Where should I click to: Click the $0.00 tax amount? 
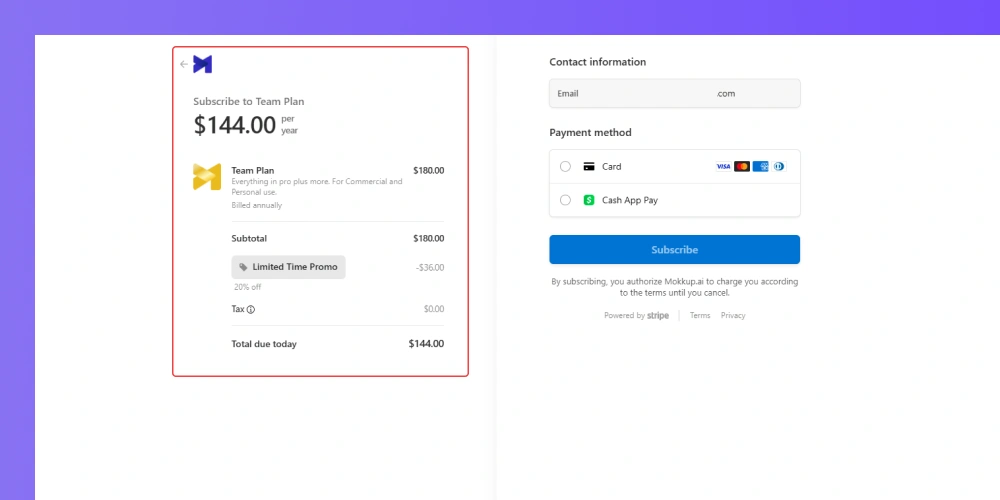tap(434, 309)
